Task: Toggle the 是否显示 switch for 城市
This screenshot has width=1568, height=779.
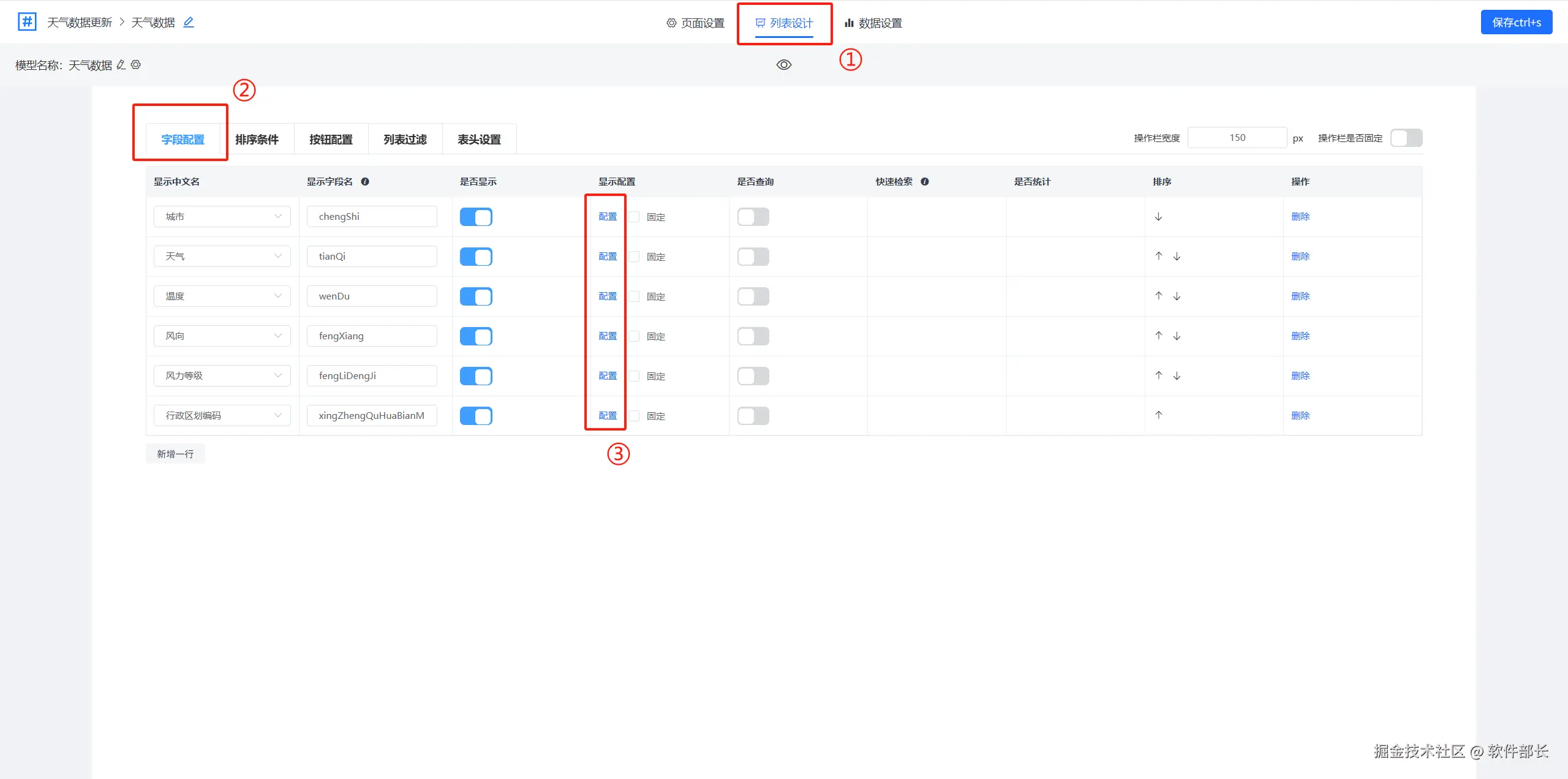Action: pyautogui.click(x=476, y=217)
